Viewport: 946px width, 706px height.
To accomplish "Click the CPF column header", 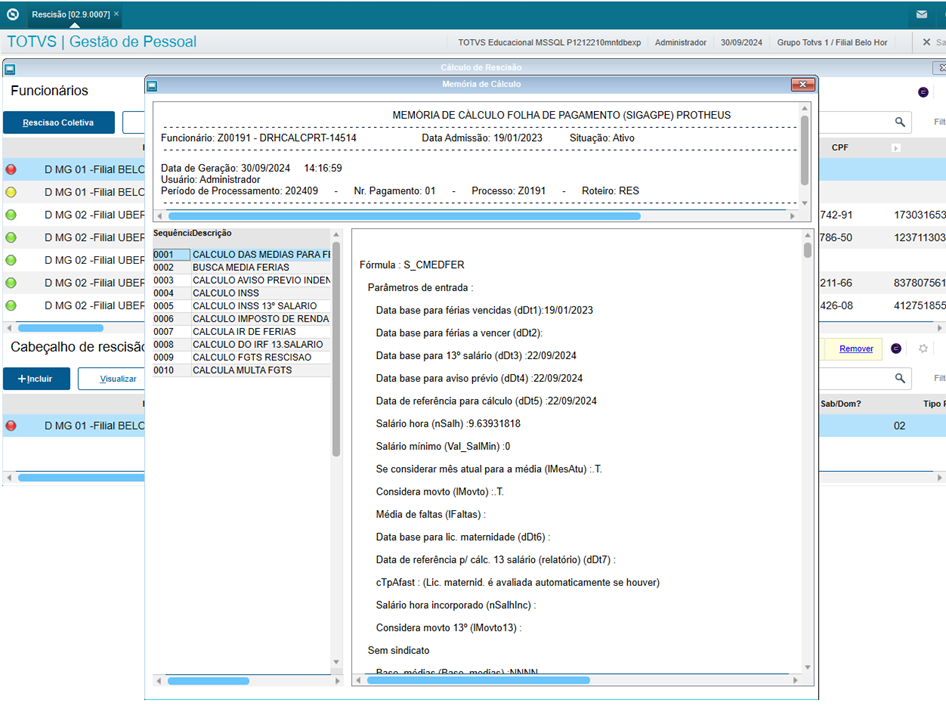I will tap(840, 147).
